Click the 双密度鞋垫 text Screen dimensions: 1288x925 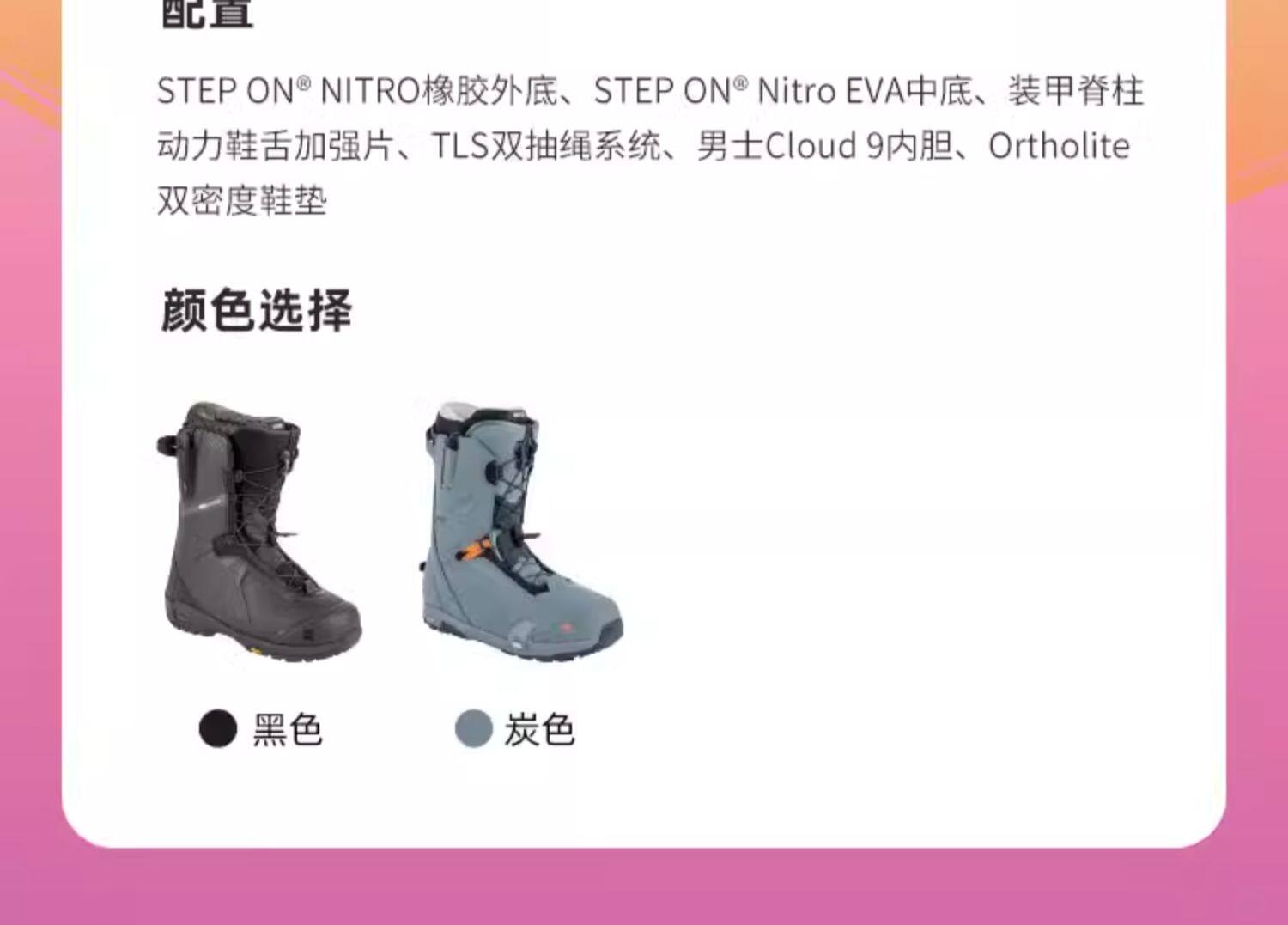(242, 202)
